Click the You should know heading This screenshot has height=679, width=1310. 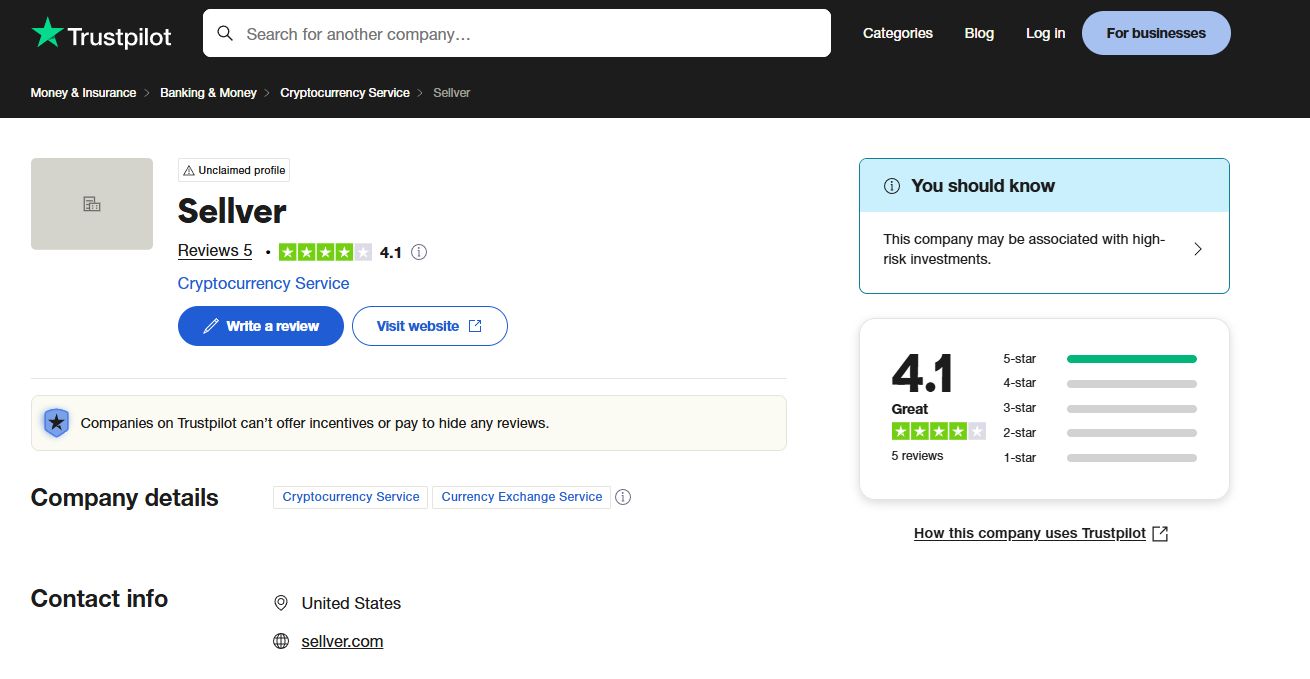[x=983, y=186]
